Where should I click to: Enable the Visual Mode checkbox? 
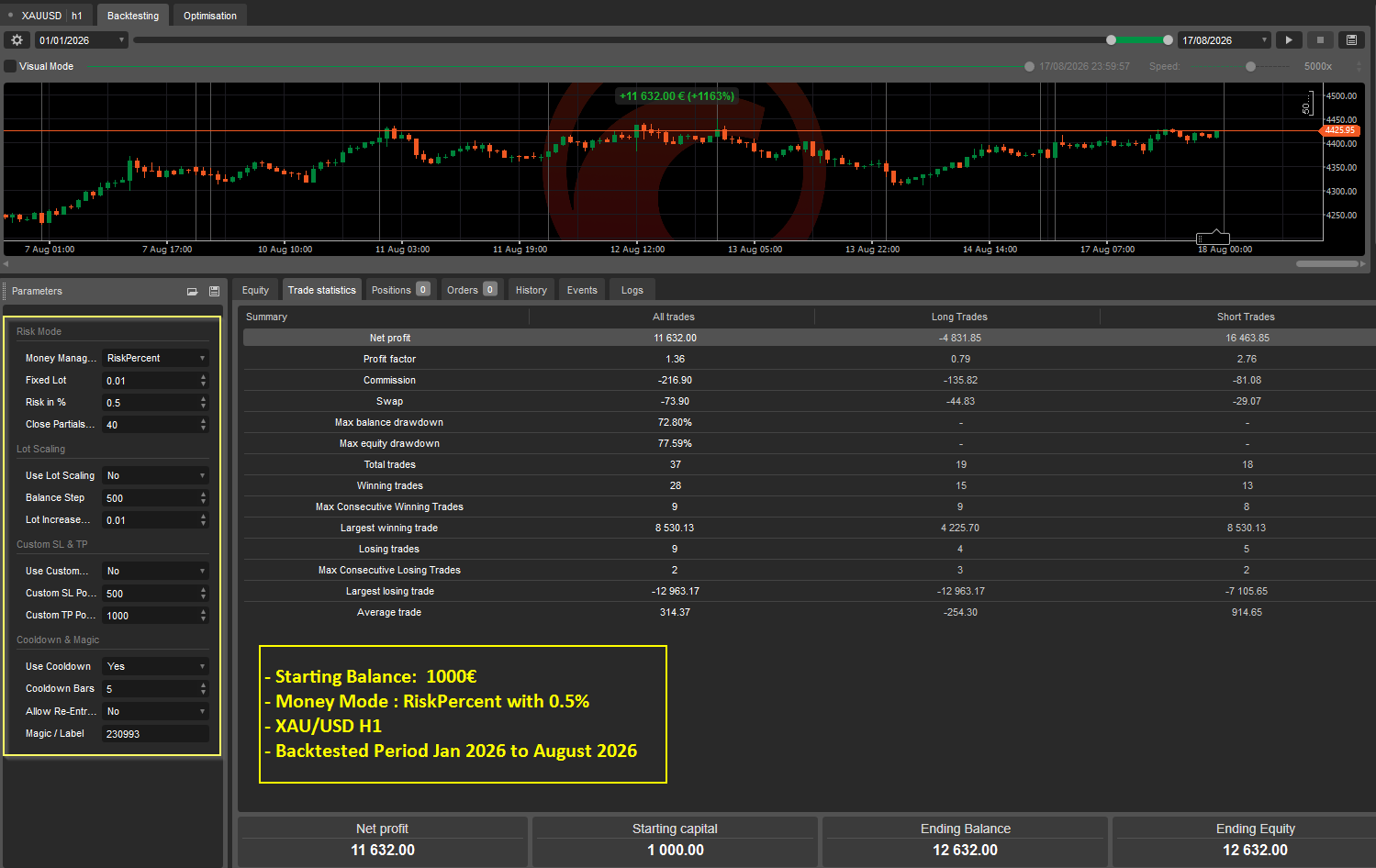click(10, 66)
